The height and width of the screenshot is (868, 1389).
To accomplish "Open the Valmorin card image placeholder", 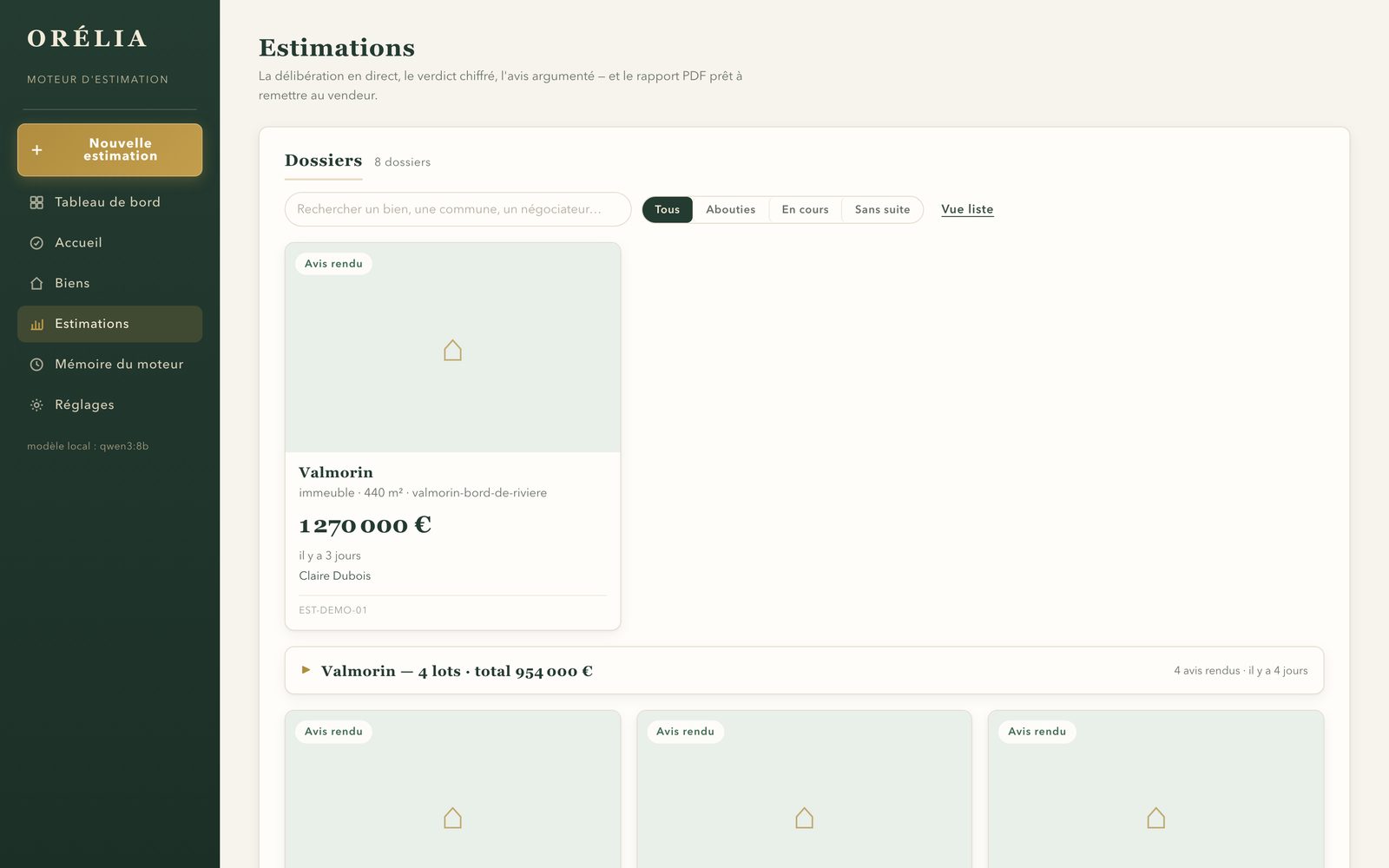I will 452,347.
